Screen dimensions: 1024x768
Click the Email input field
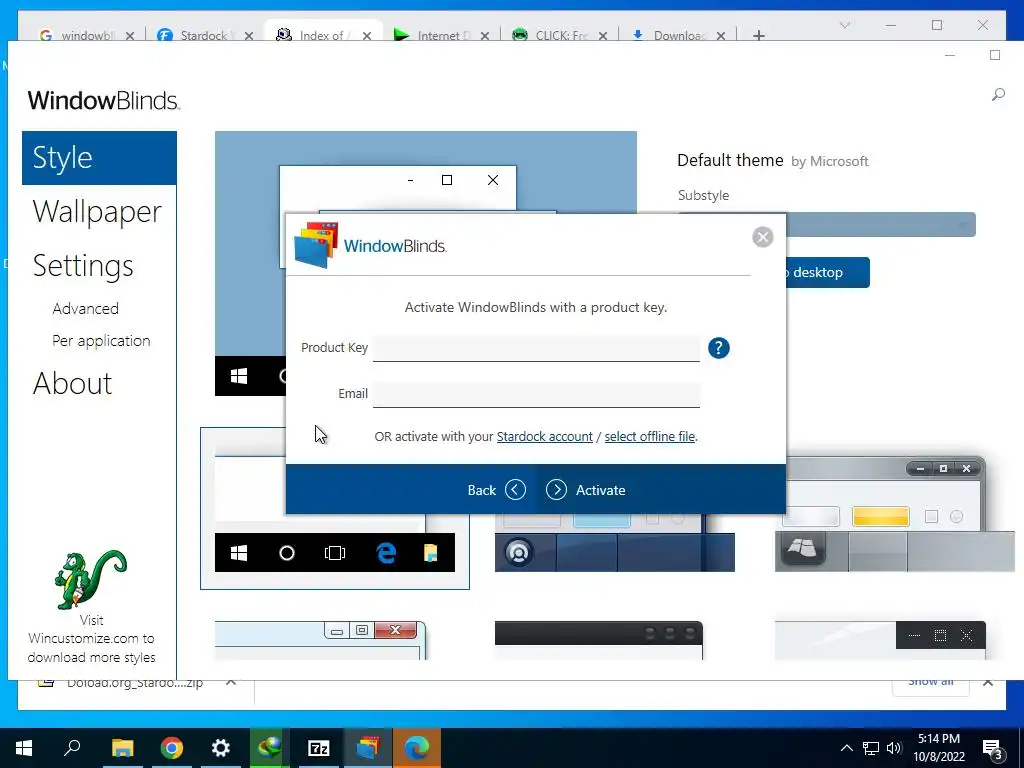tap(536, 394)
